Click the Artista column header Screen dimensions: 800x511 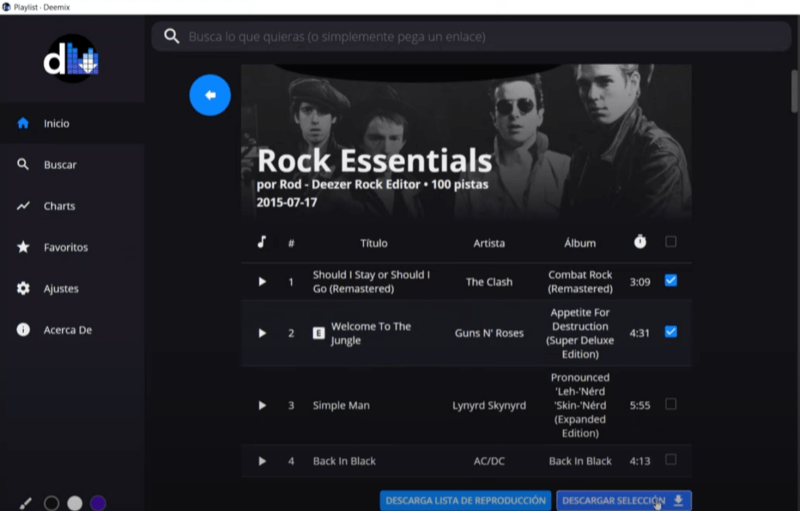pos(489,243)
